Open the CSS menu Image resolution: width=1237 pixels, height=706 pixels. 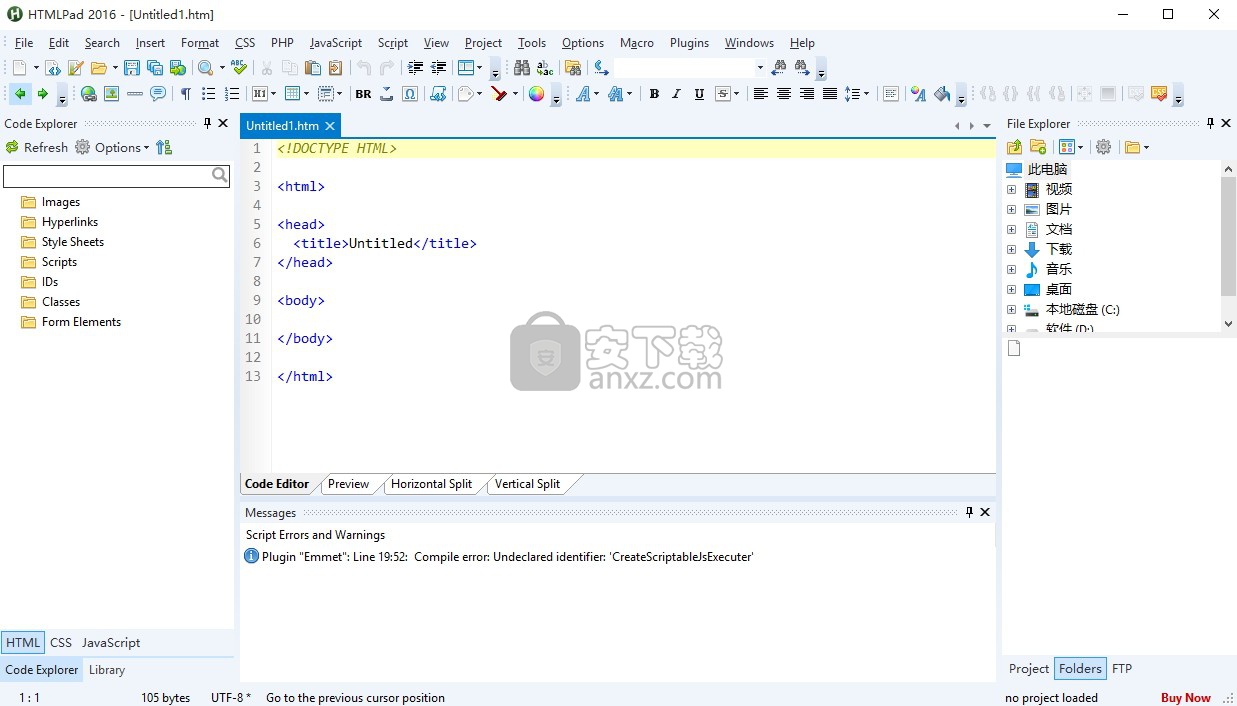coord(245,43)
